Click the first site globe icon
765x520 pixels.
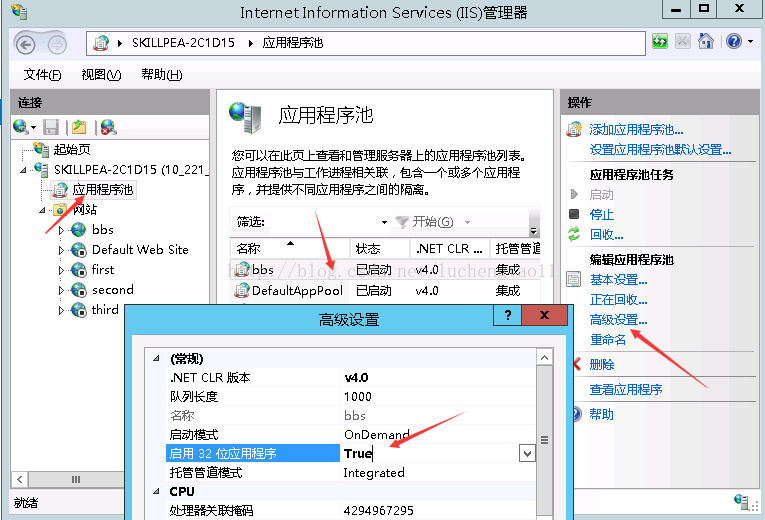pyautogui.click(x=79, y=270)
